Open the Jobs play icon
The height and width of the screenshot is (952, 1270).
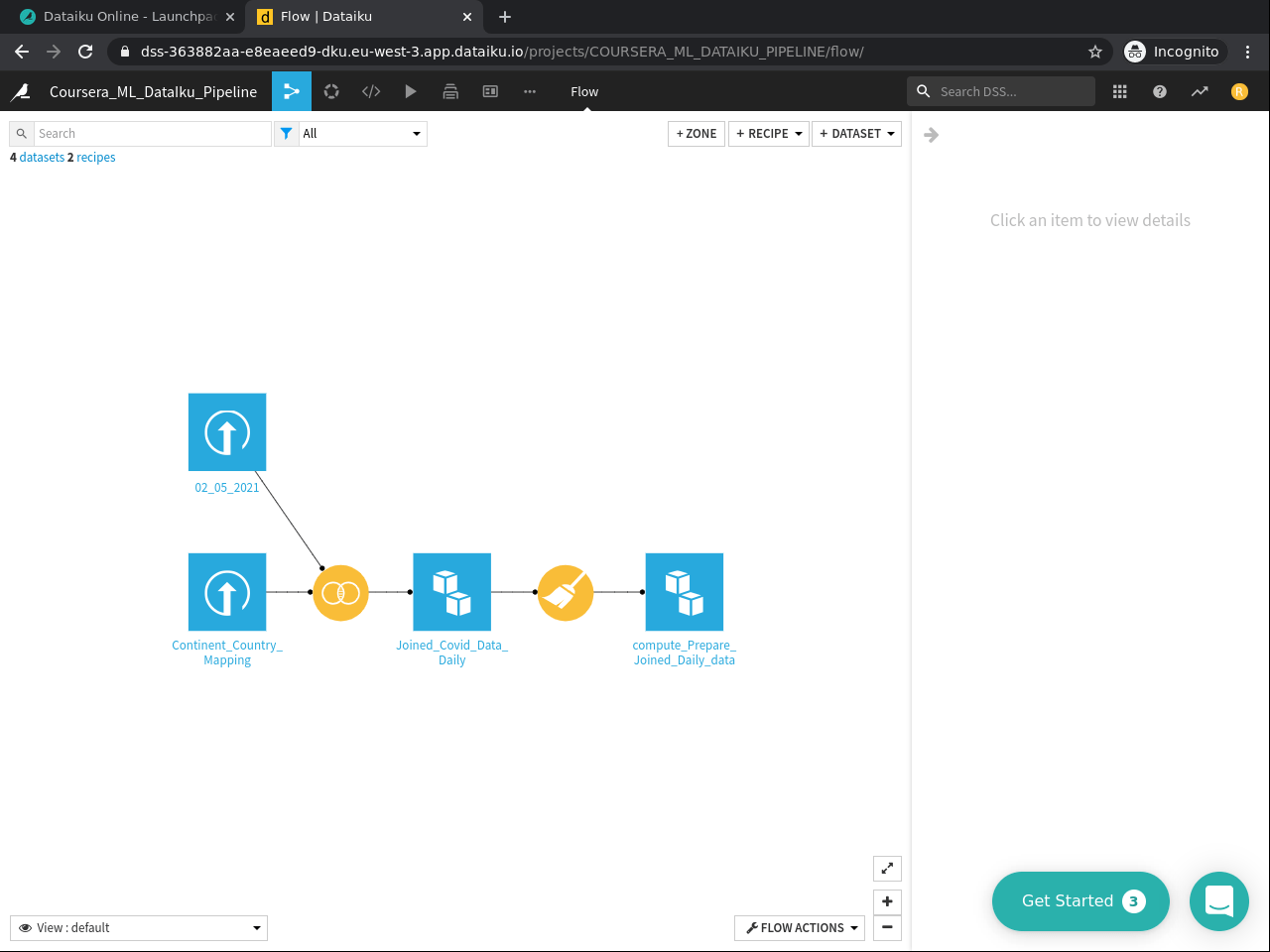coord(411,91)
